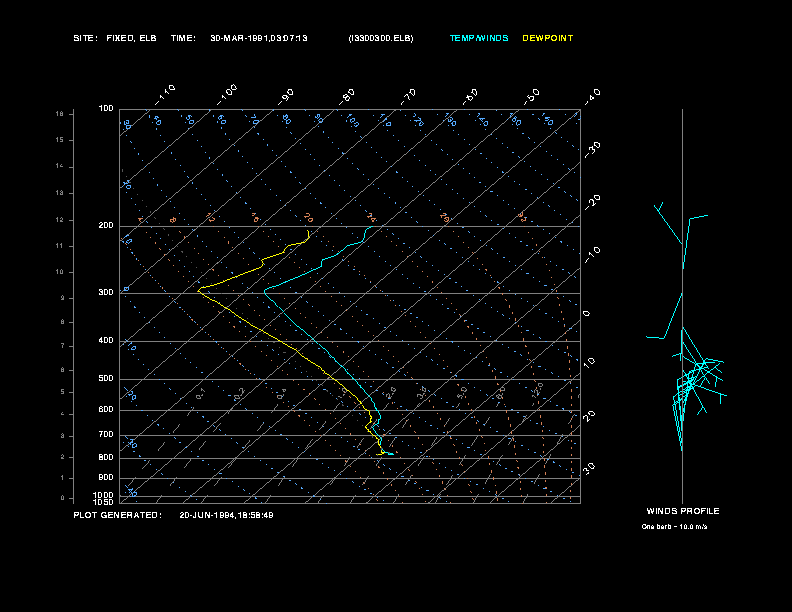Click the '-50' temperature label on top axis
This screenshot has width=792, height=612.
(x=531, y=96)
